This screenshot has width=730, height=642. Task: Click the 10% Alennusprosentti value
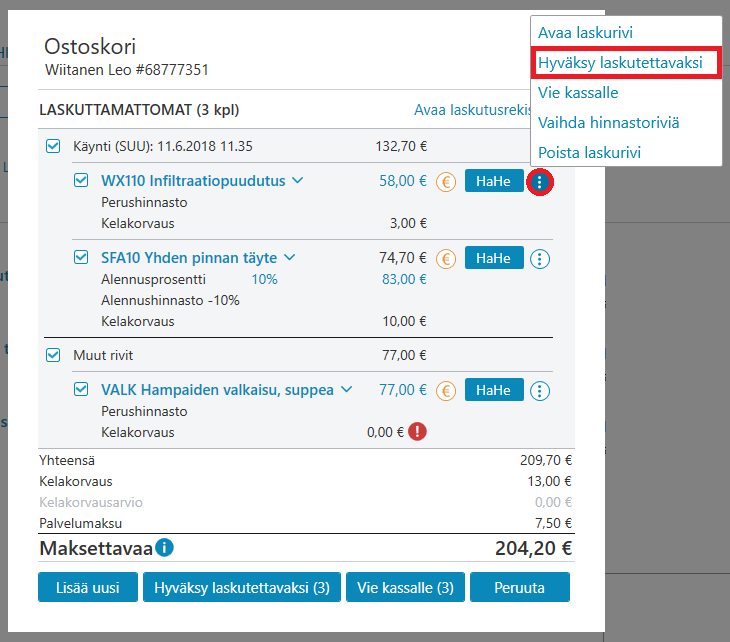coord(264,279)
